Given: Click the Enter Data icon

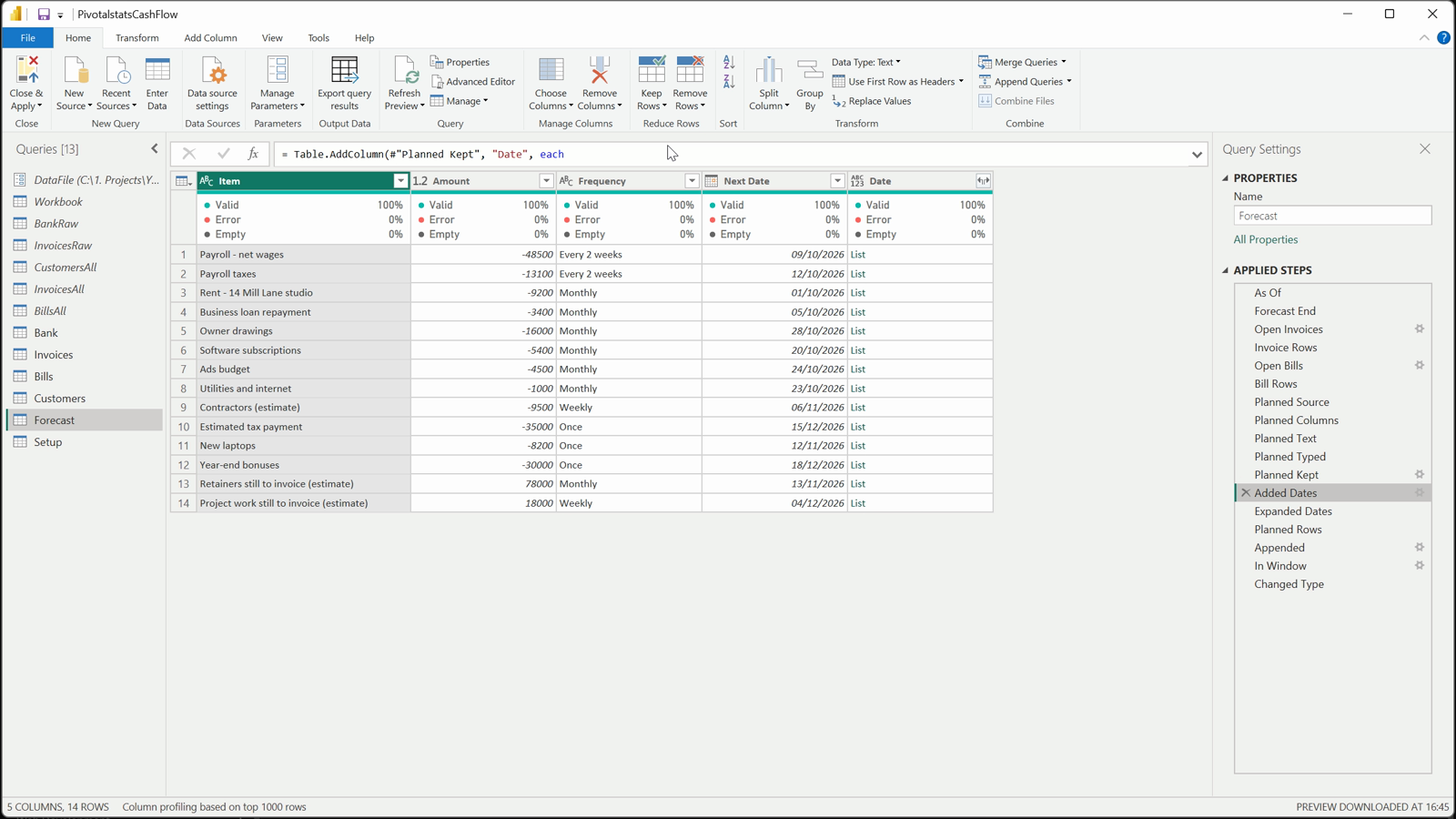Looking at the screenshot, I should coord(157,70).
